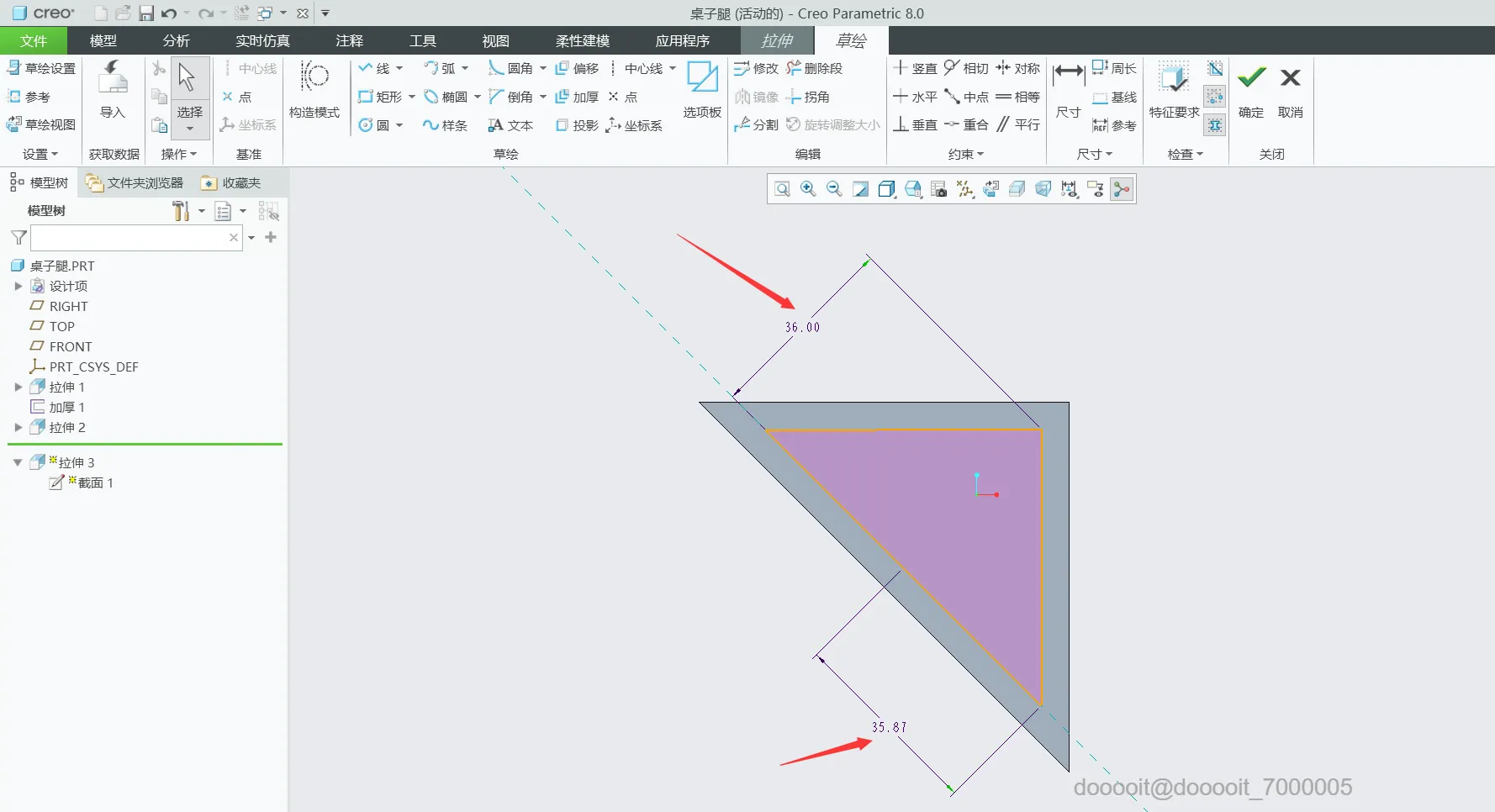This screenshot has height=812, width=1495.
Task: Select the Rectangle sketch tool
Action: (380, 97)
